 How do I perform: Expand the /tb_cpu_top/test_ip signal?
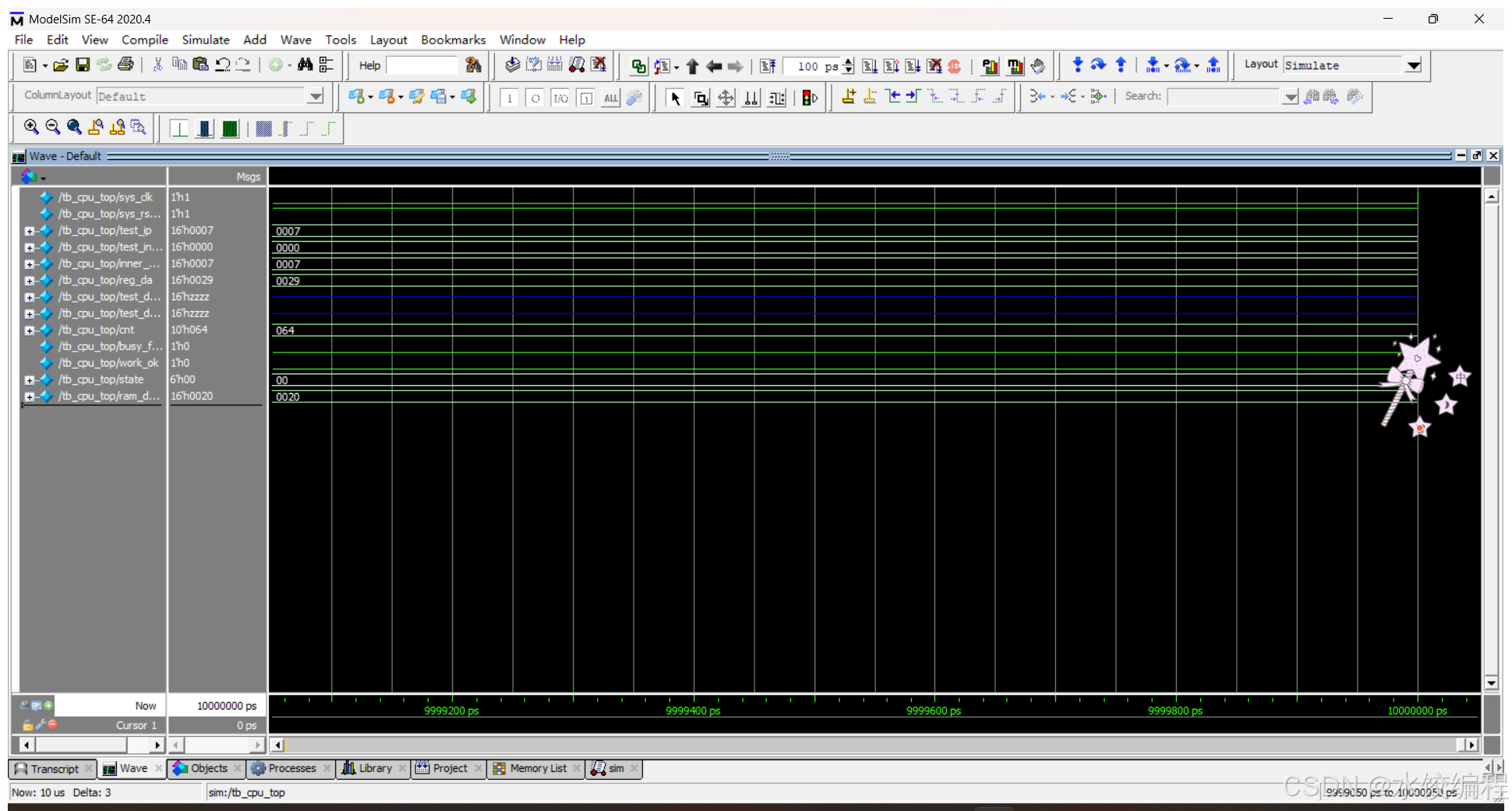(x=30, y=231)
